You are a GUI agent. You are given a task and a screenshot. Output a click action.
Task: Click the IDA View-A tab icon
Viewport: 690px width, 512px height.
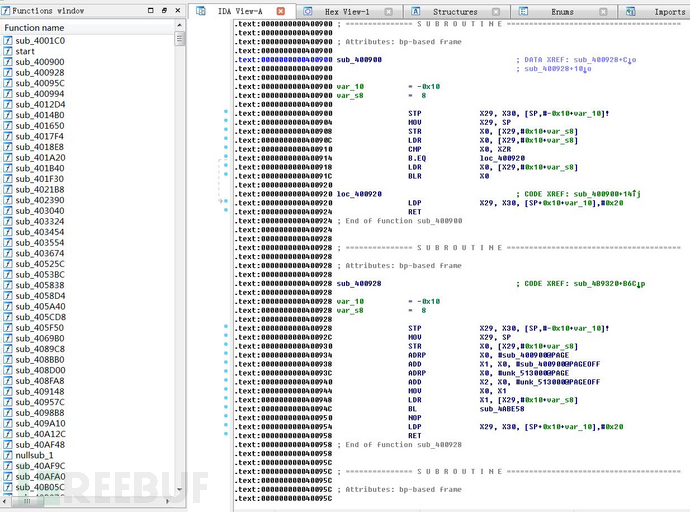pos(201,11)
